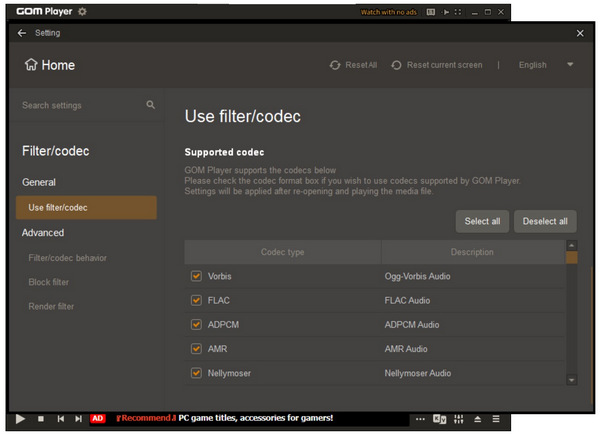Skip to next track
The image size is (600, 435).
click(x=78, y=419)
